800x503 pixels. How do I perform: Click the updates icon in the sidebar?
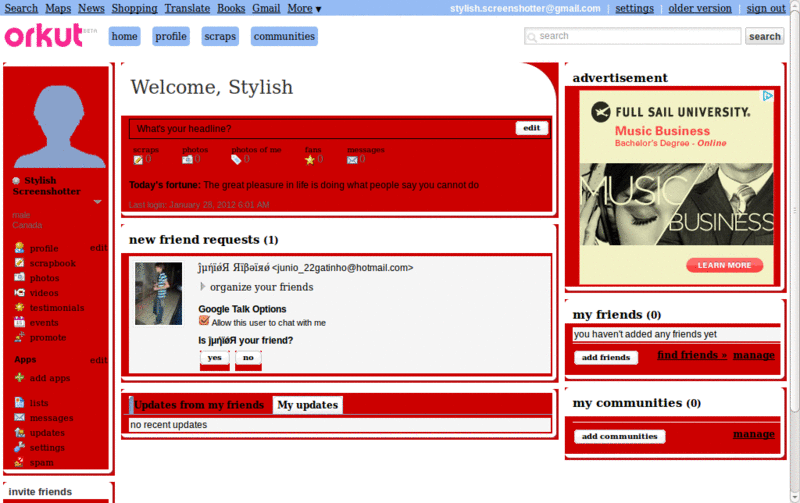(x=19, y=432)
